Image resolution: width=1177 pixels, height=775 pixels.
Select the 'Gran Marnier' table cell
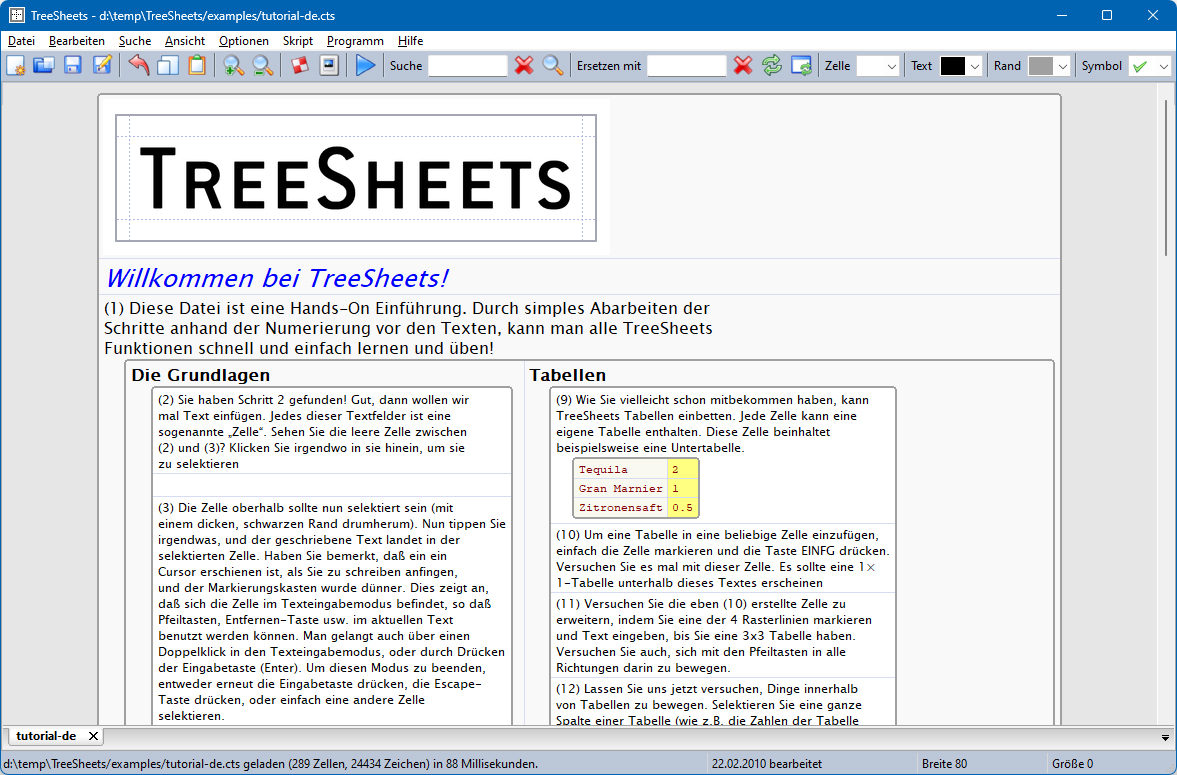(x=621, y=489)
